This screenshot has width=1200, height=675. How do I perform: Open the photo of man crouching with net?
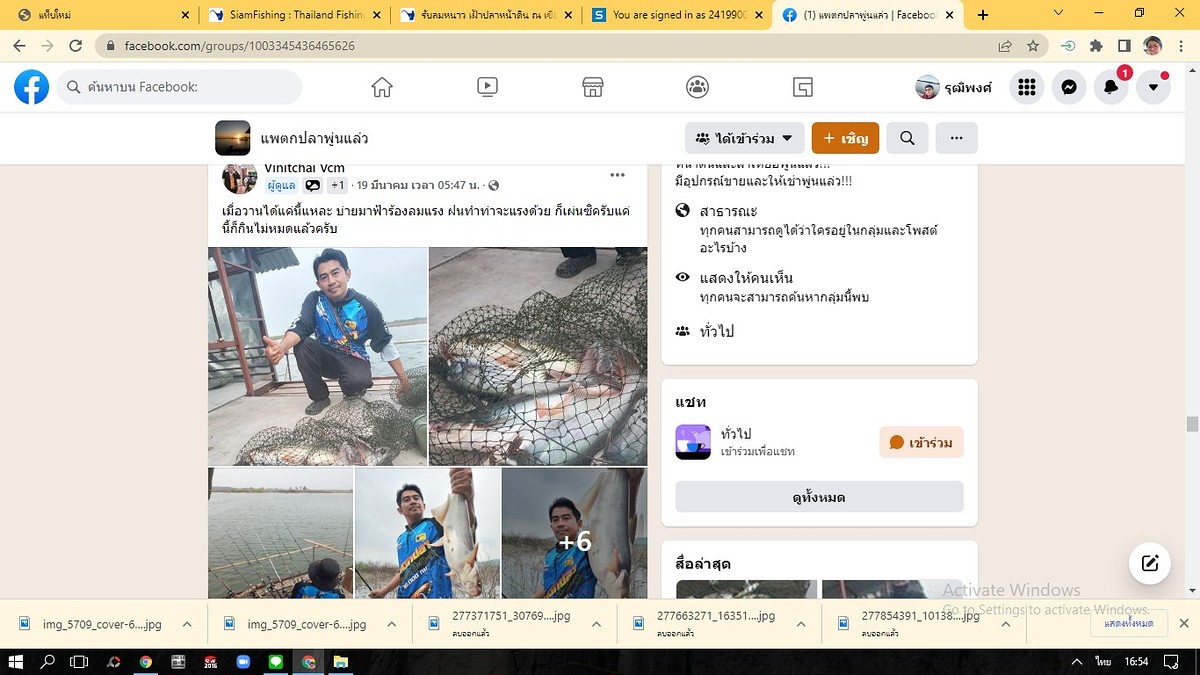317,356
